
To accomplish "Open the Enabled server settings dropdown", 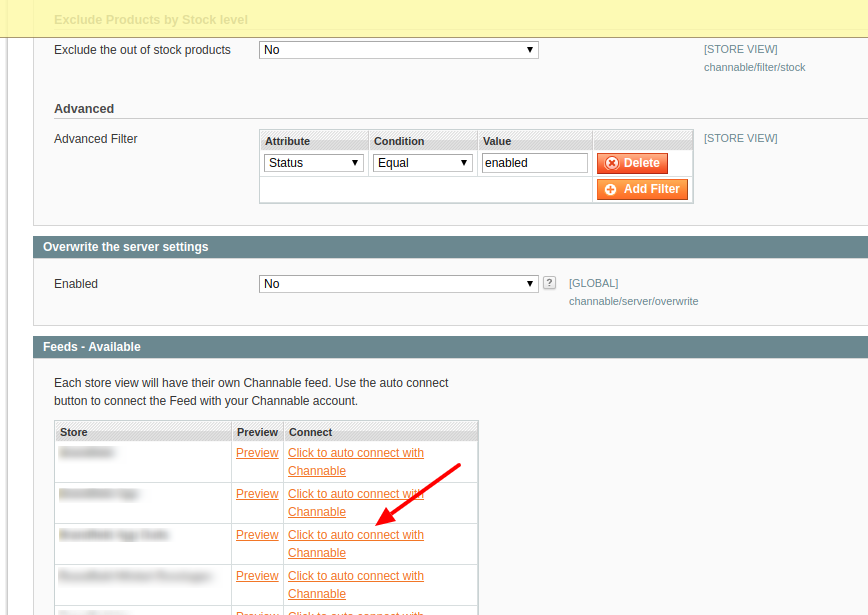I will click(398, 283).
